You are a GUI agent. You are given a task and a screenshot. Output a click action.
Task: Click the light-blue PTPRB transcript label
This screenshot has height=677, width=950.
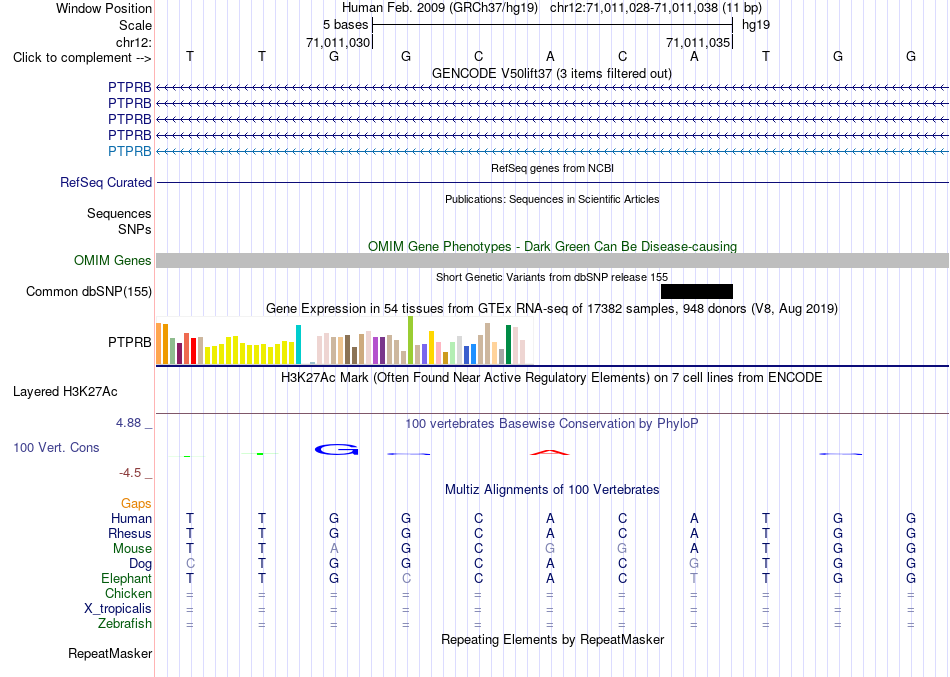(x=130, y=152)
